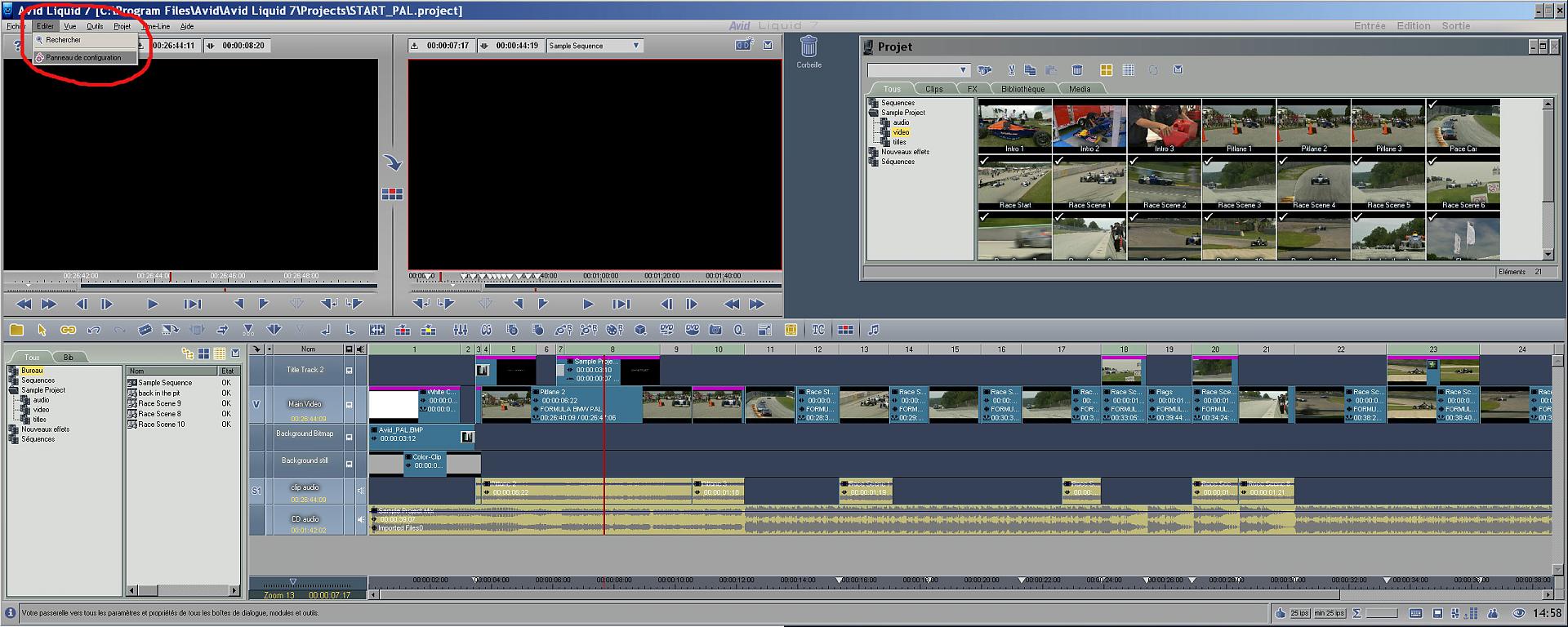Toggle video monitor for Title Track 2
The height and width of the screenshot is (627, 1568).
pyautogui.click(x=349, y=371)
